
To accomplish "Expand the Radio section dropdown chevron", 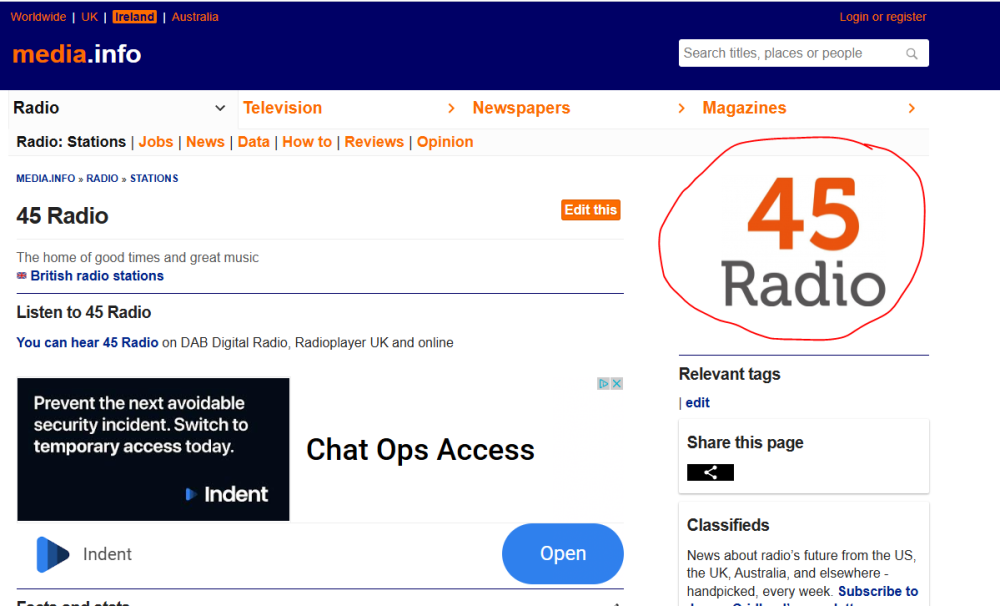I will pos(220,108).
